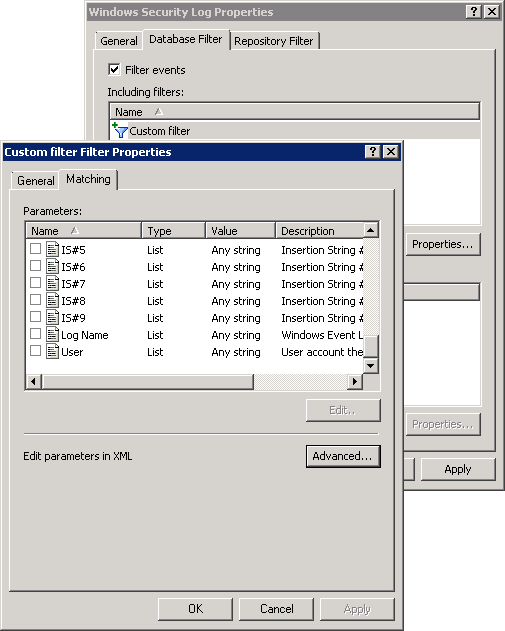Viewport: 505px width, 631px height.
Task: Check the IS#9 parameter checkbox
Action: pyautogui.click(x=35, y=317)
